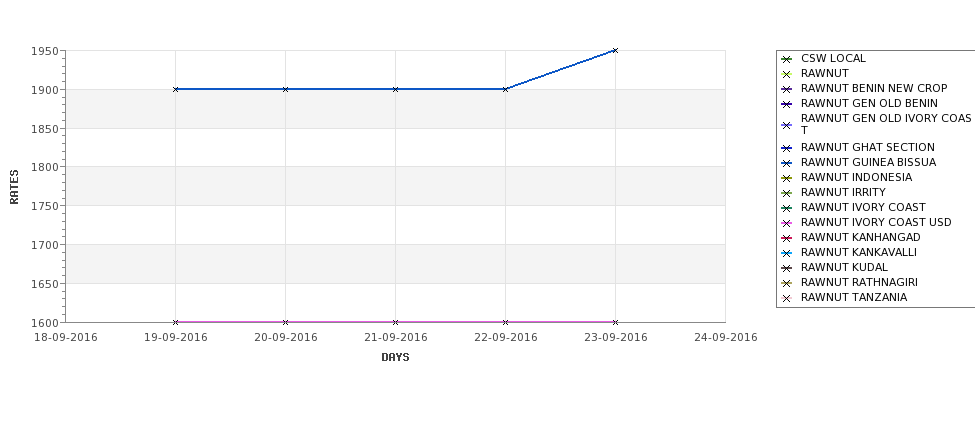The image size is (975, 429).
Task: Click the DAYS axis title
Action: point(395,358)
